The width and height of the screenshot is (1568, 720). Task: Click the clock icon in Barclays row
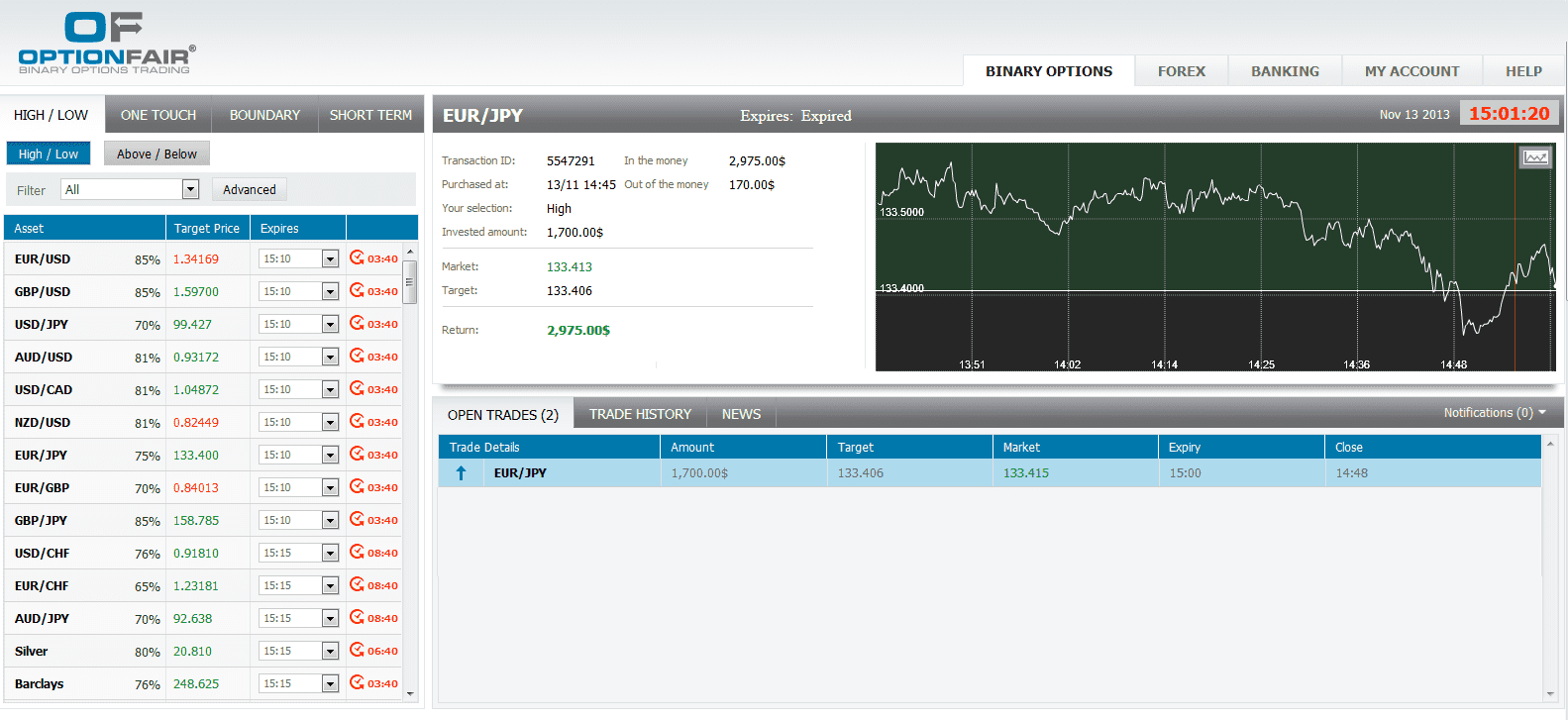tap(357, 683)
